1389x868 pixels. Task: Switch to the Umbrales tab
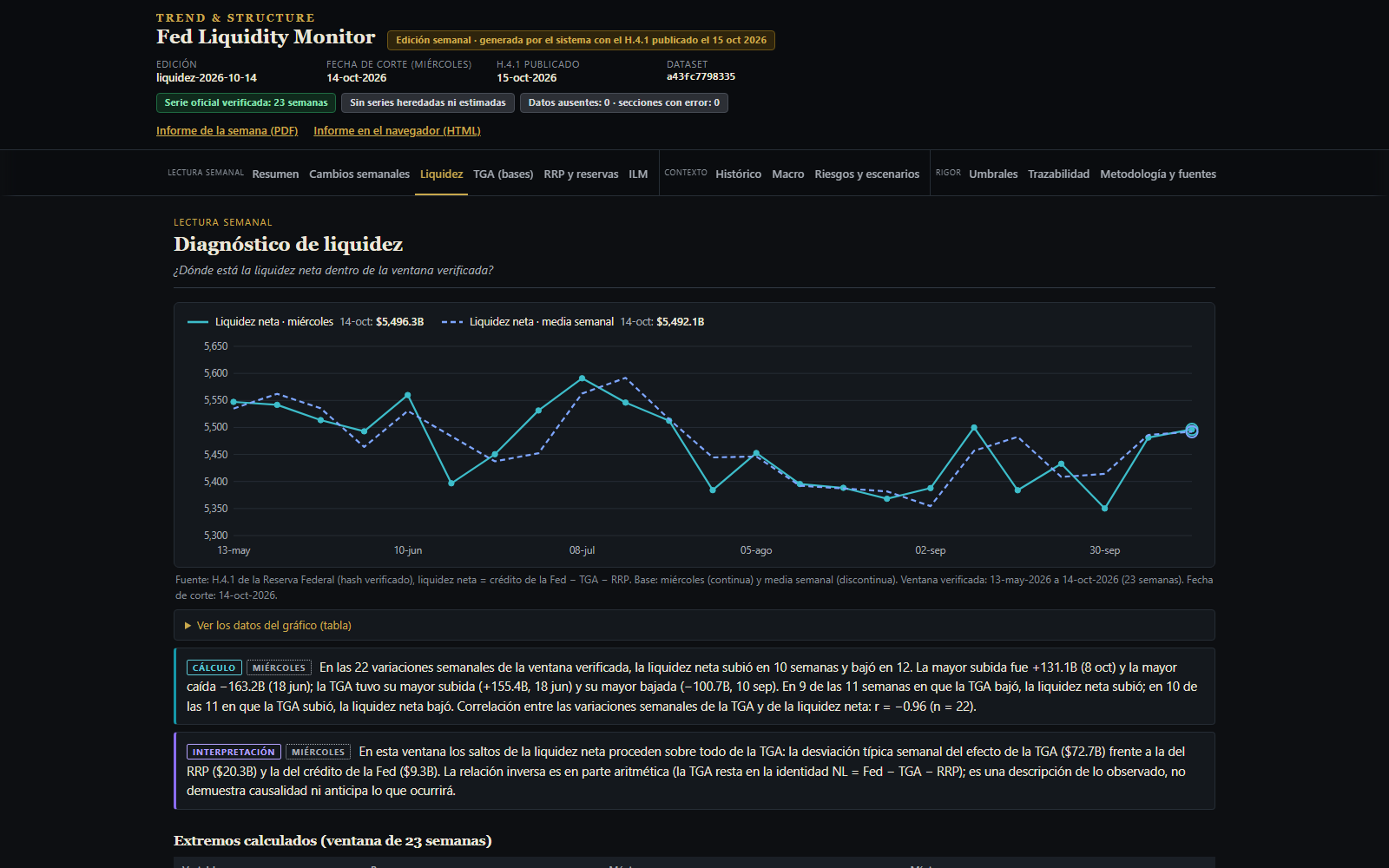pos(993,174)
